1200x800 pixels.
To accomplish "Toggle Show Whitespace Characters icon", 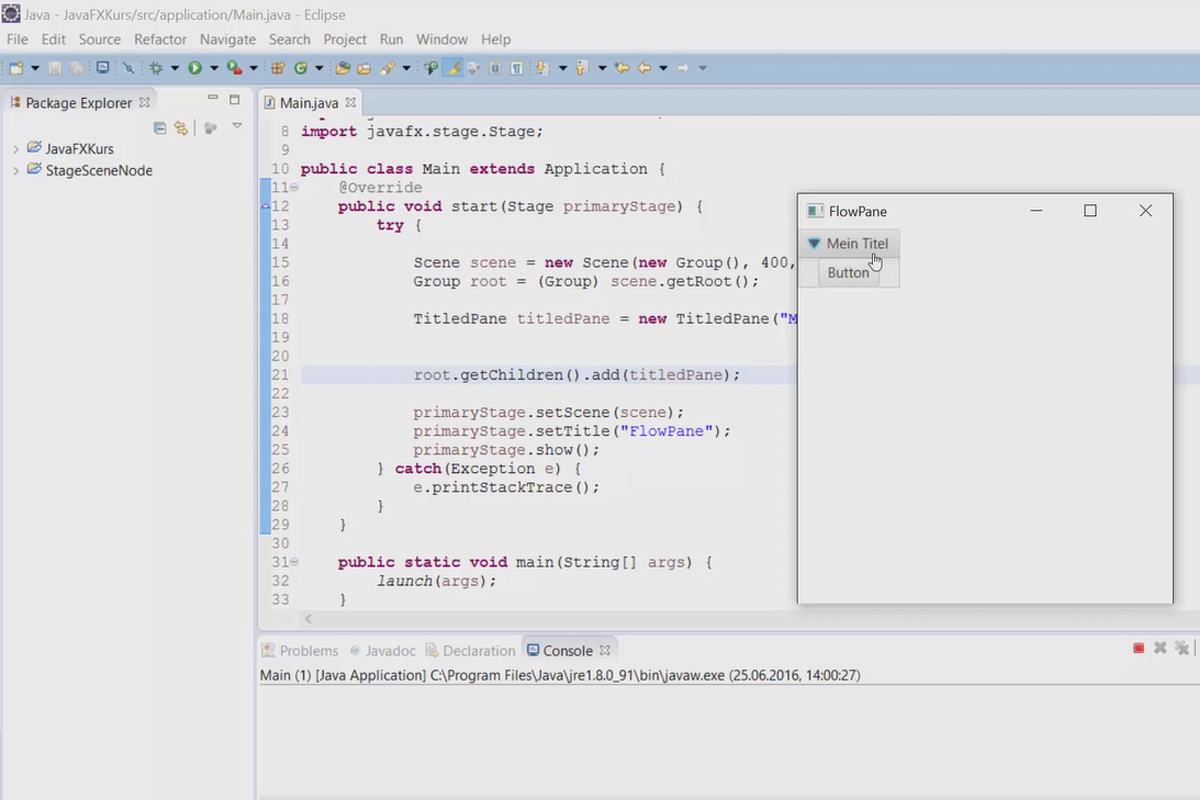I will tap(517, 67).
